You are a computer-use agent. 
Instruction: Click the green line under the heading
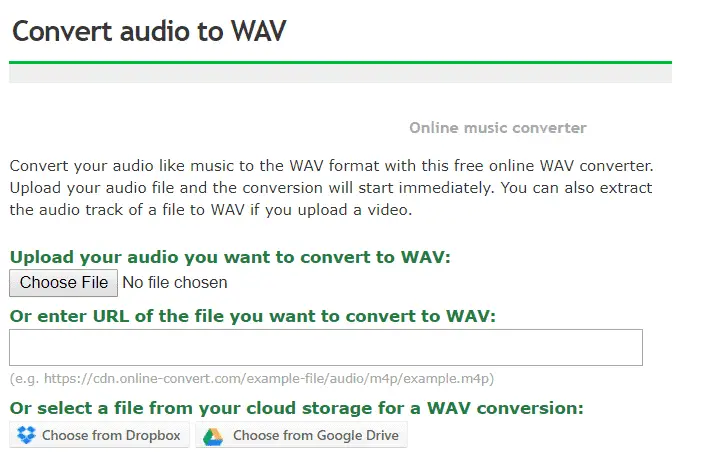click(x=340, y=62)
